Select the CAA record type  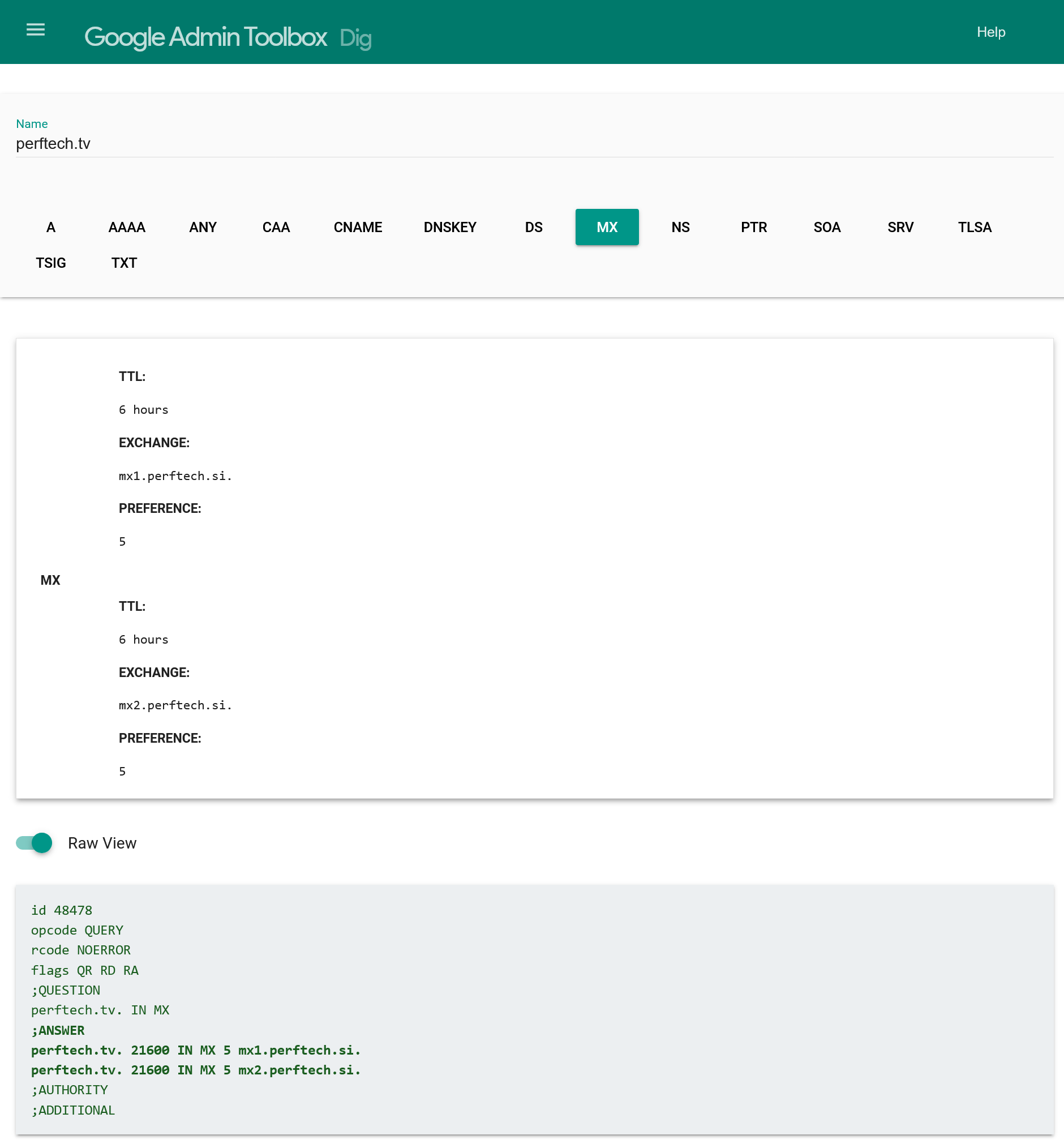276,228
